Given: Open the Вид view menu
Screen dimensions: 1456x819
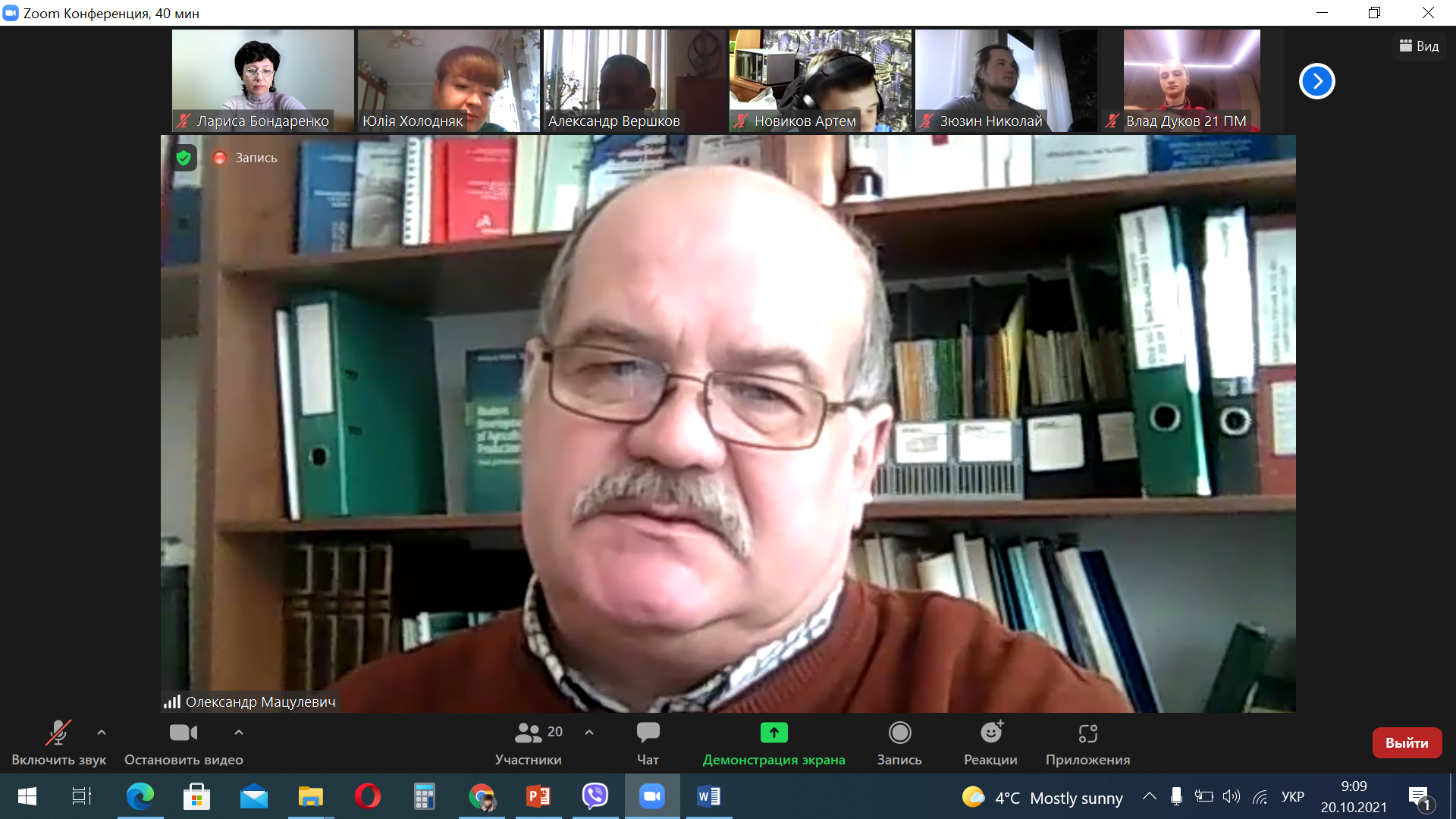Looking at the screenshot, I should coord(1419,46).
